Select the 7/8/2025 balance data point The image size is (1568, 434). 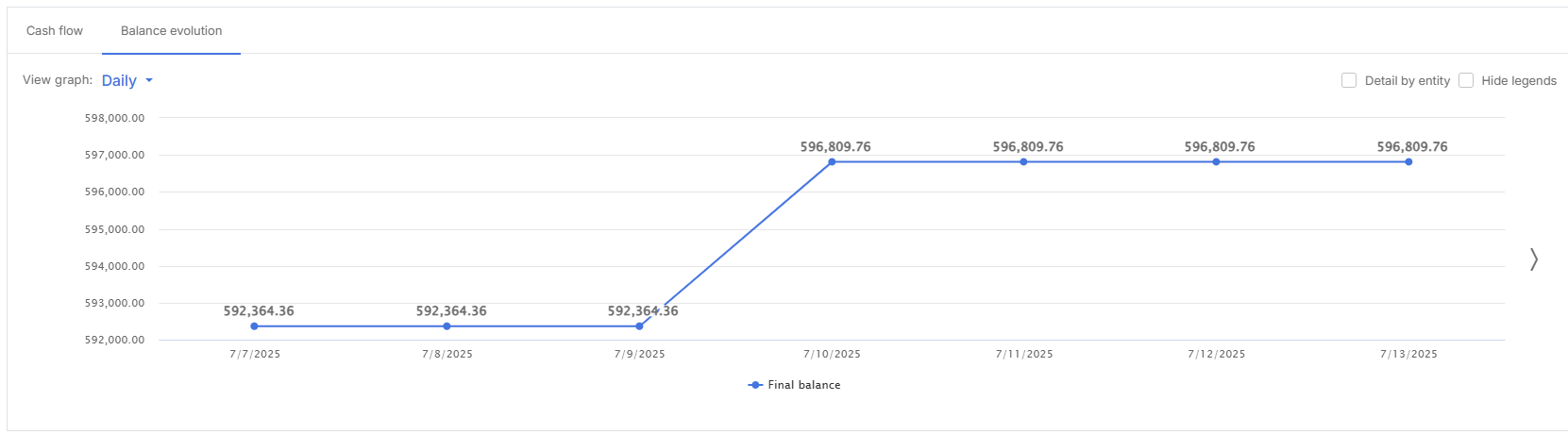pos(447,326)
